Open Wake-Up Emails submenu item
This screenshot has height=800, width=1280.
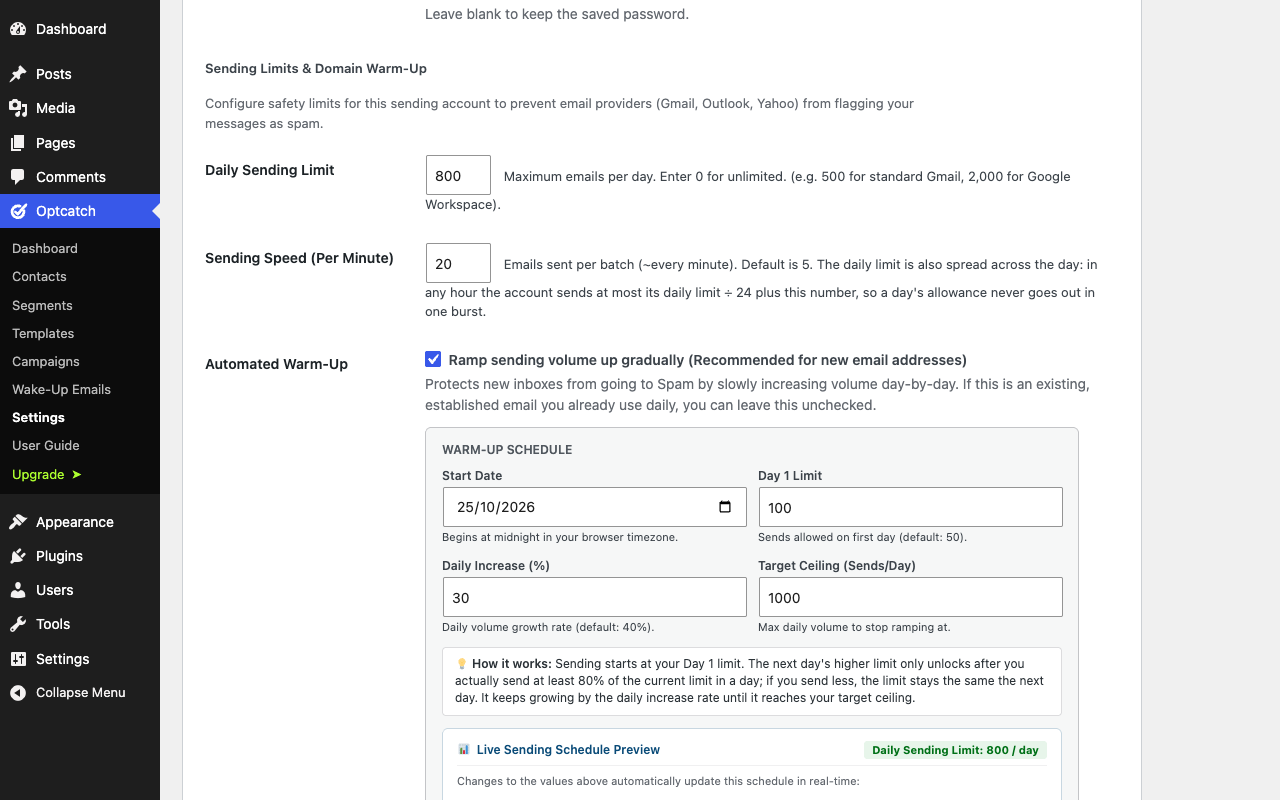(x=61, y=389)
